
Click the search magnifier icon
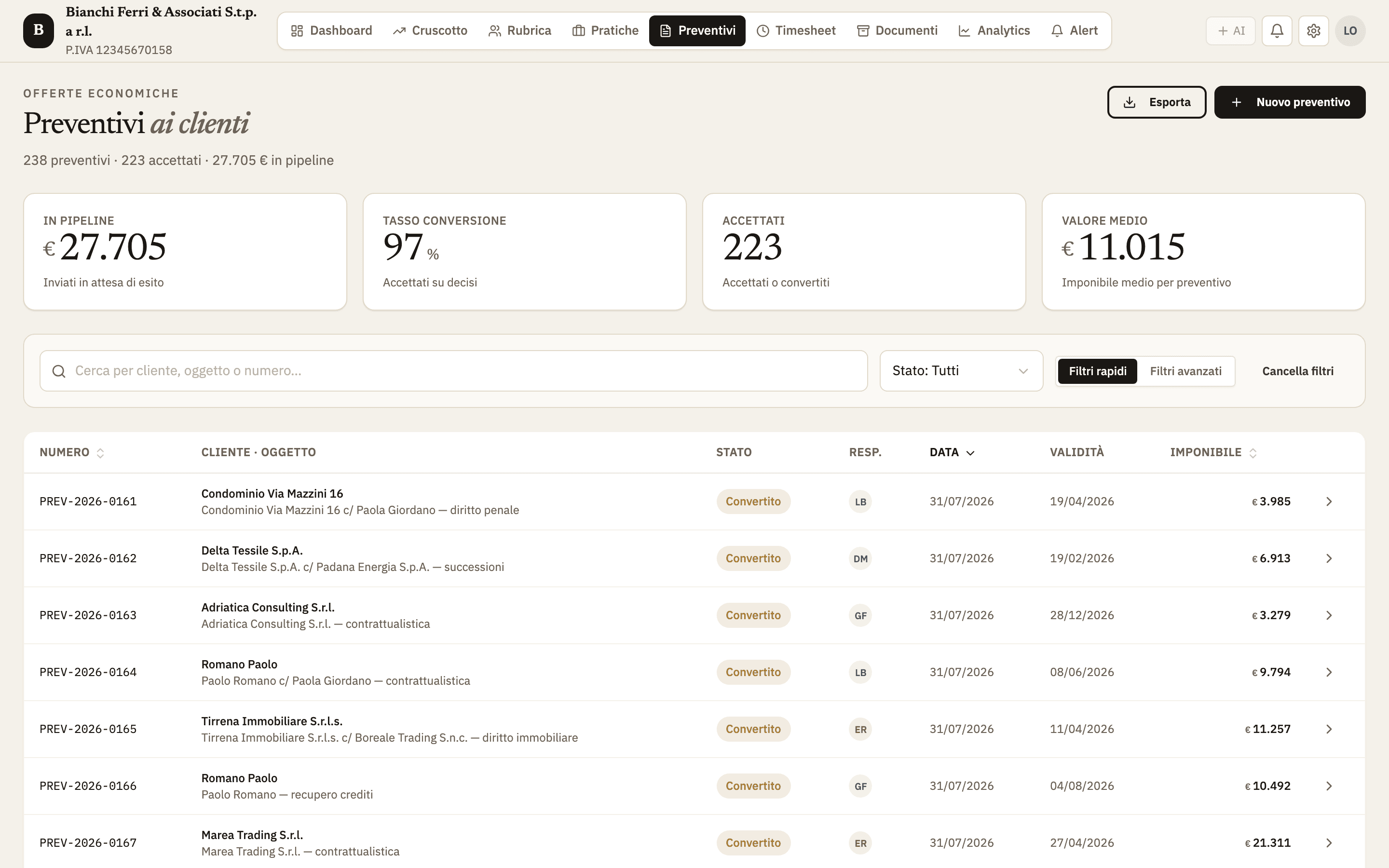58,371
